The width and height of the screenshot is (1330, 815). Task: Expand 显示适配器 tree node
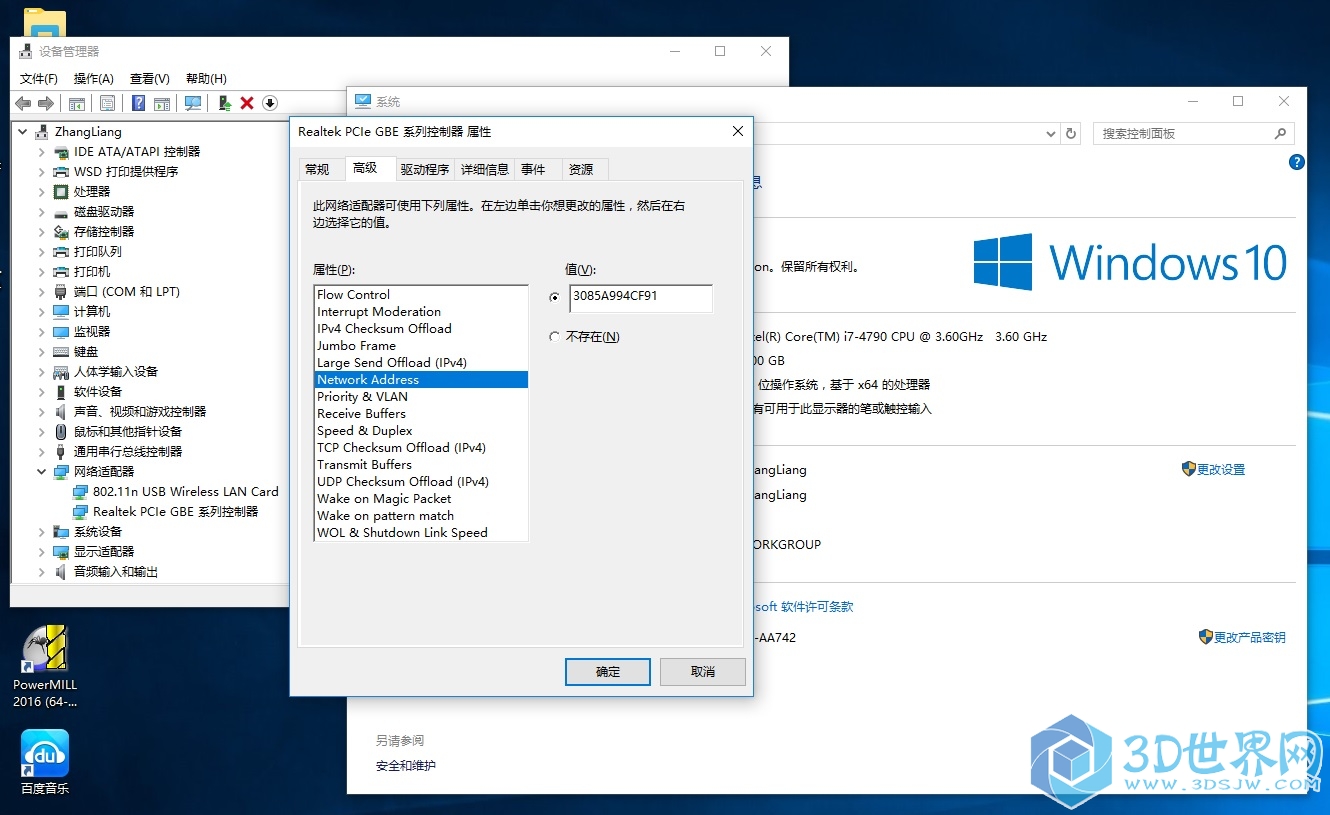[x=41, y=551]
